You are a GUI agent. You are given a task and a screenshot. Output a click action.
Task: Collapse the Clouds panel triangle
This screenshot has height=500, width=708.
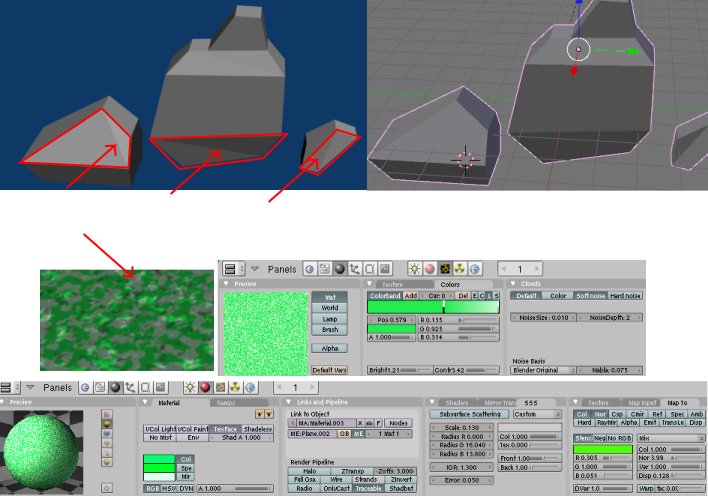coord(513,284)
